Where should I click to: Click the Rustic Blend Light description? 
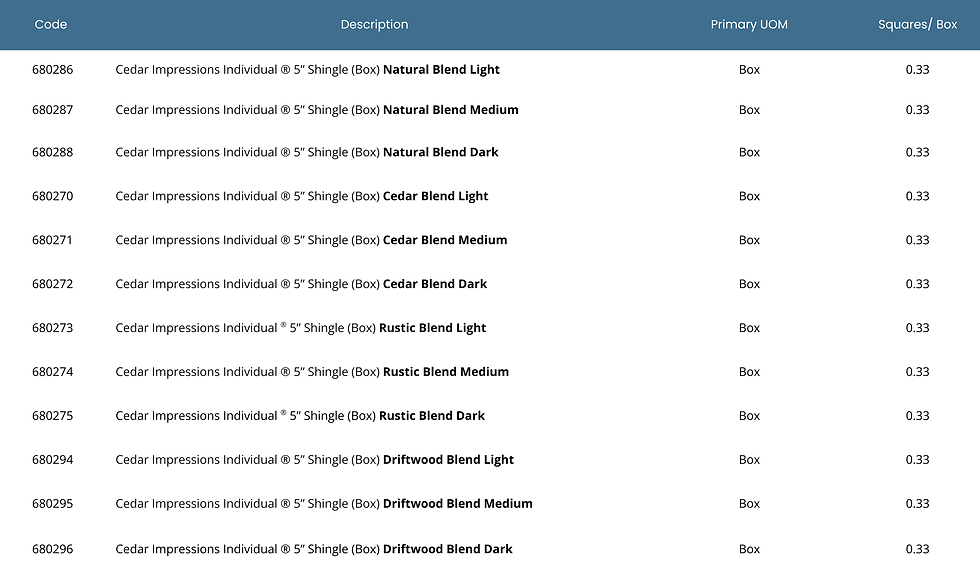tap(300, 328)
